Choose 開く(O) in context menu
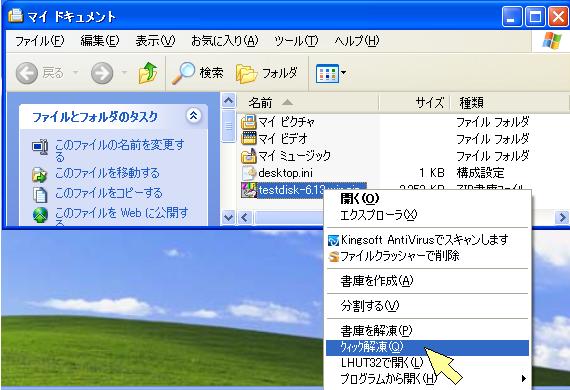570x390 pixels. tap(428, 198)
